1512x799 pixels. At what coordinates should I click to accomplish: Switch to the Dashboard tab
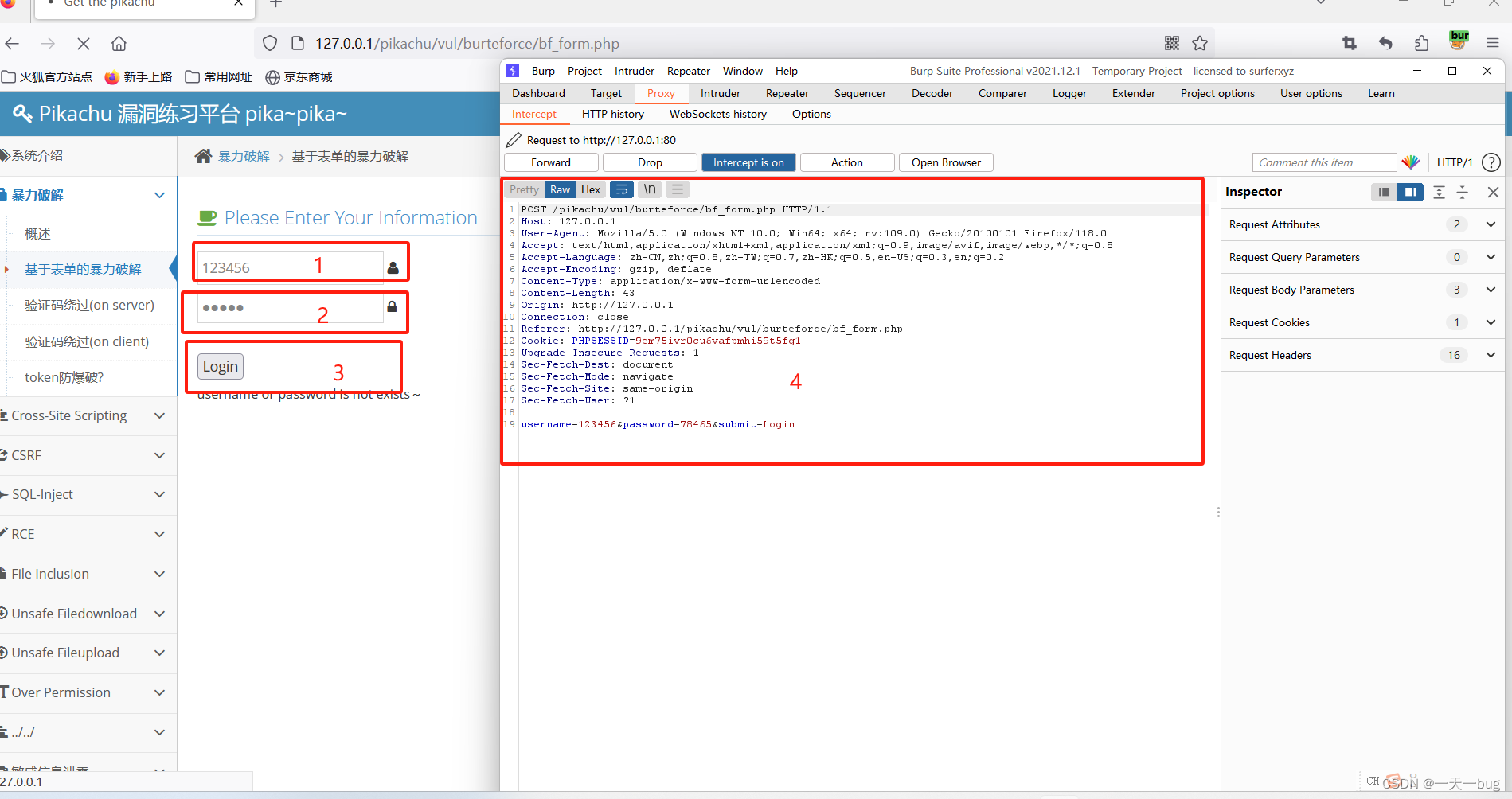(x=538, y=93)
